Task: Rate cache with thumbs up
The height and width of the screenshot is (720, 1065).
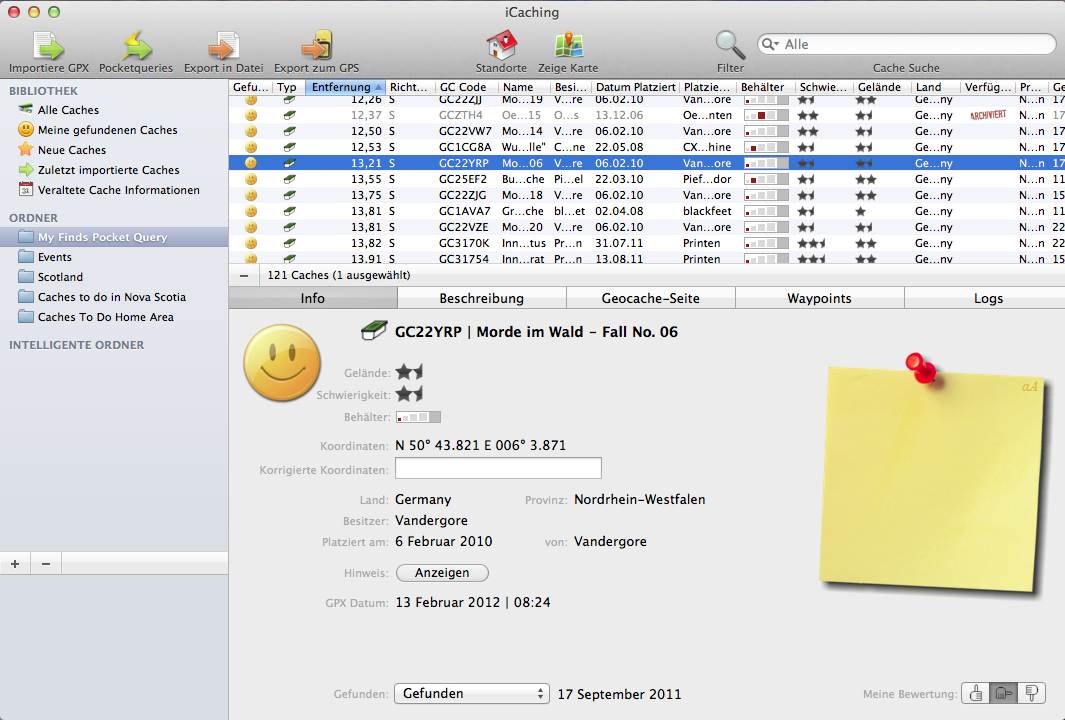Action: coord(975,694)
